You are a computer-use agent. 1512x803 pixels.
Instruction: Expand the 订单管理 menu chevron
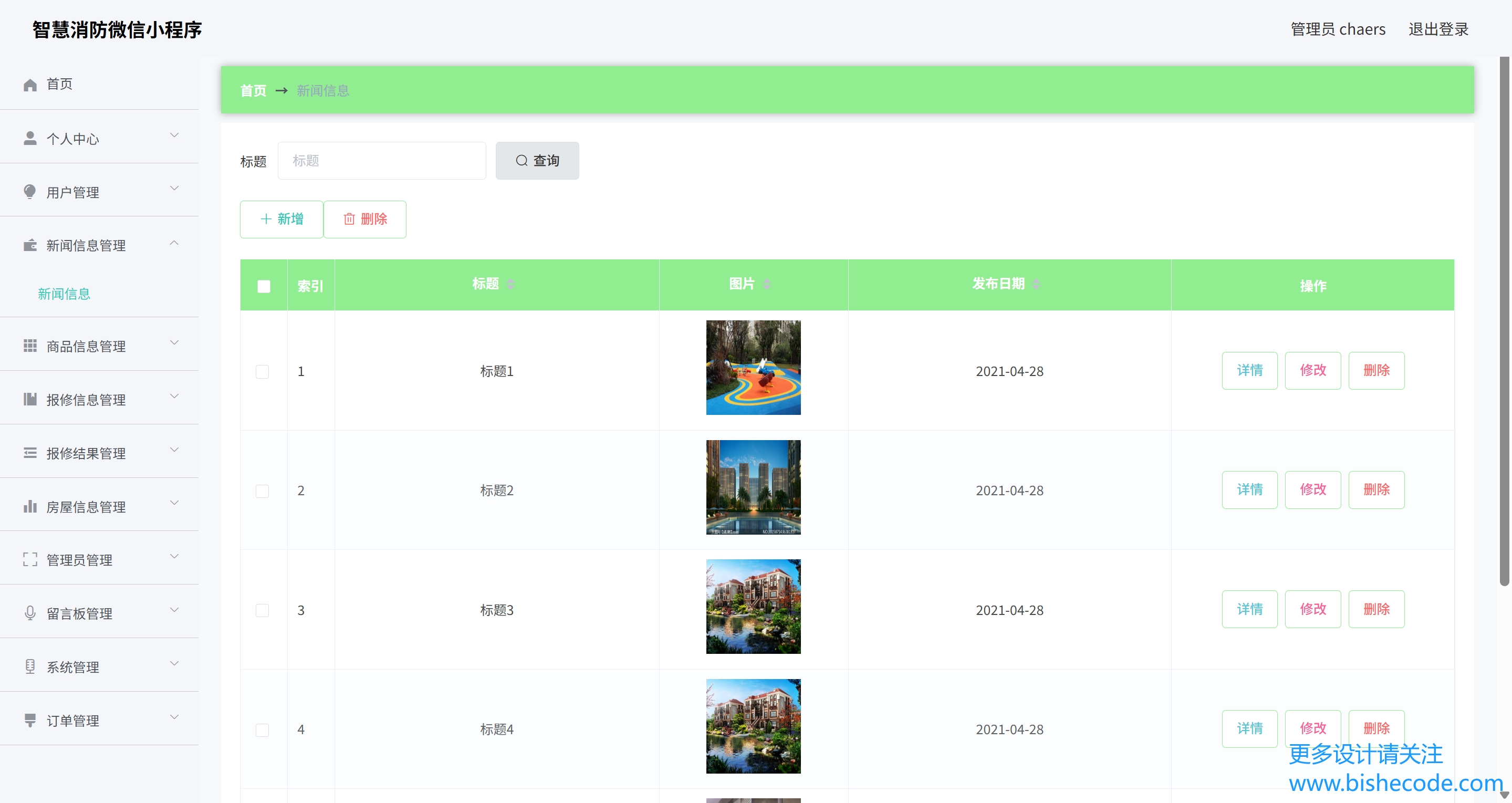174,717
